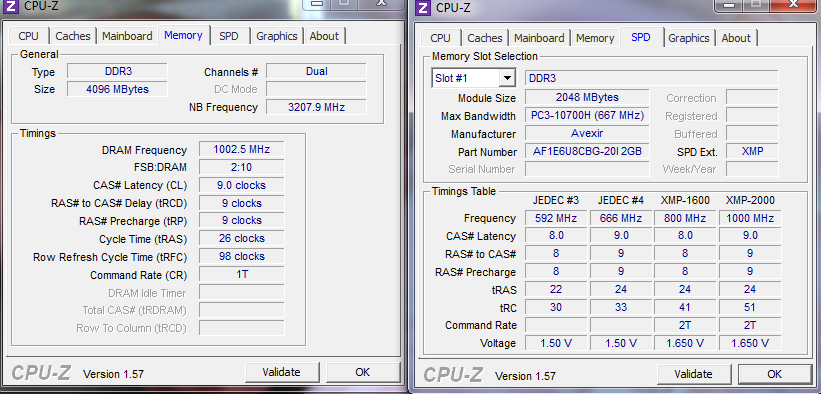Click the XMP-1600 Command Rate 2T cell
Image resolution: width=821 pixels, height=394 pixels.
[685, 325]
